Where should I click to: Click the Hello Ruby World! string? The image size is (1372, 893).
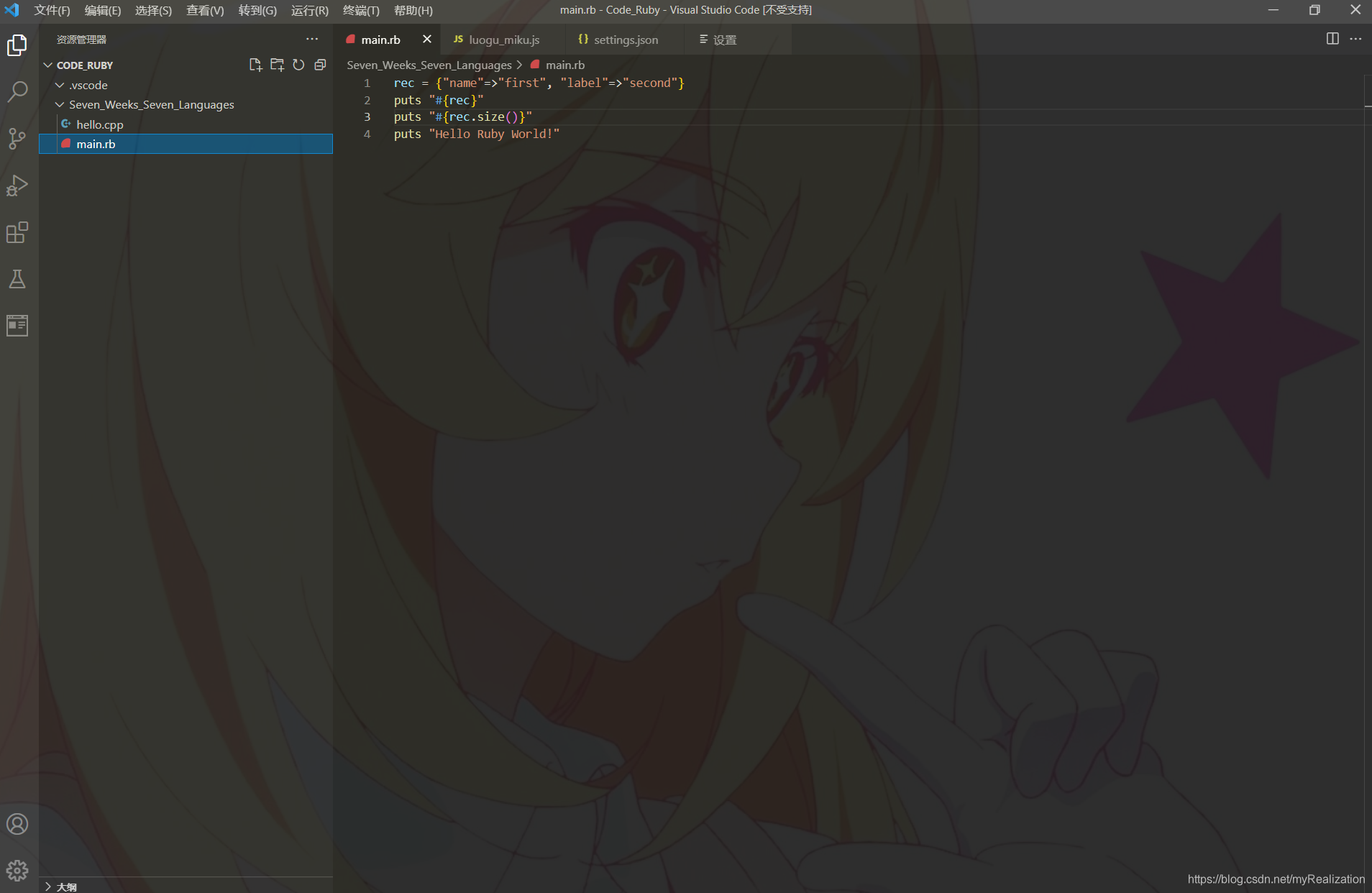pyautogui.click(x=494, y=134)
